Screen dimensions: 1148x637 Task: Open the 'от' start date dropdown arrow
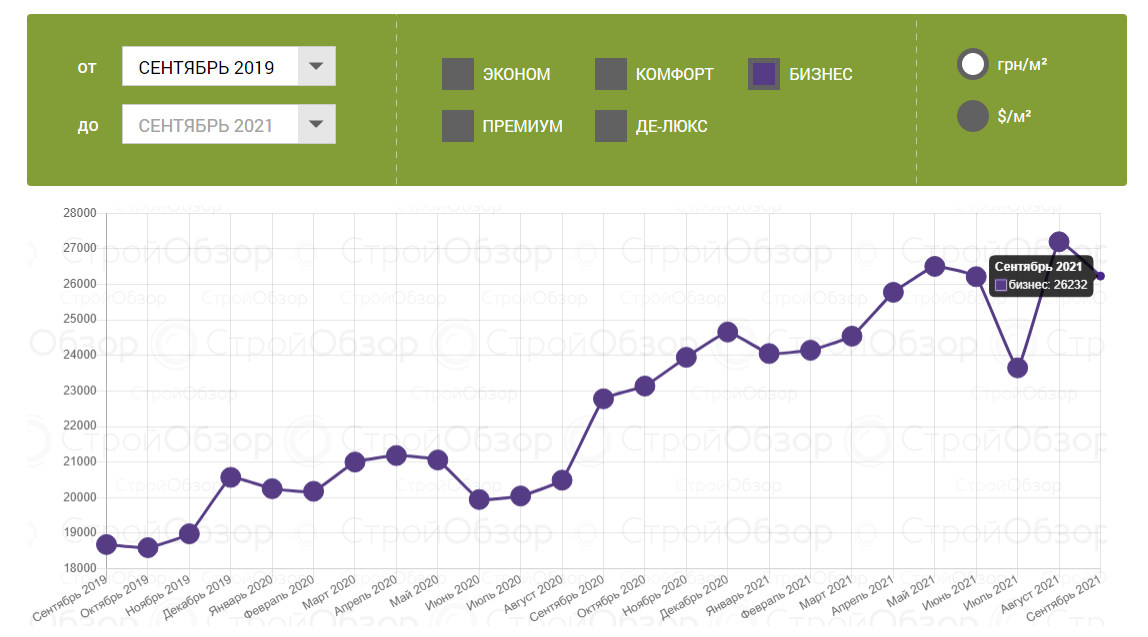316,67
